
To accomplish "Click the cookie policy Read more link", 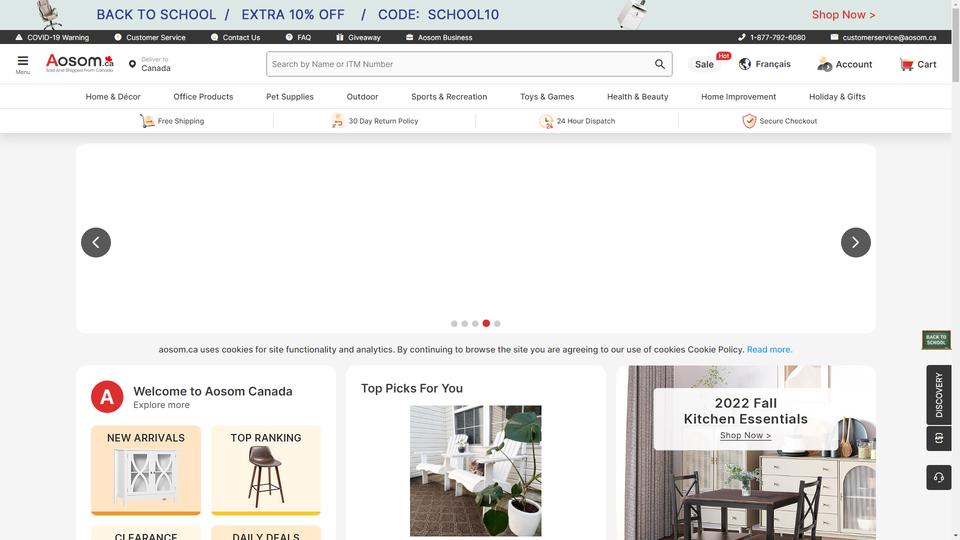I will [769, 350].
